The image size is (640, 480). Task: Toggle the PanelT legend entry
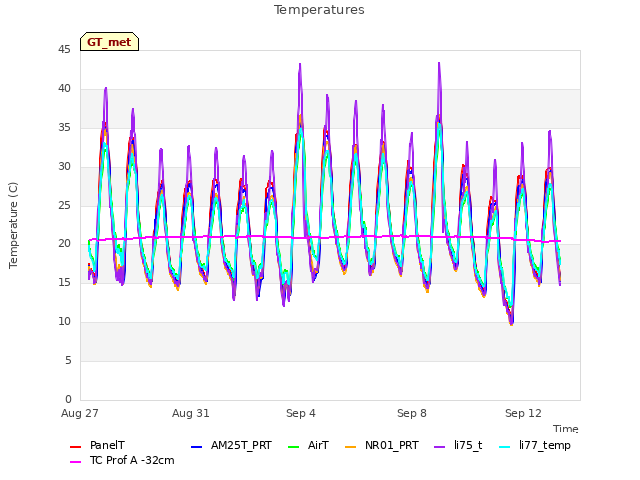98,445
